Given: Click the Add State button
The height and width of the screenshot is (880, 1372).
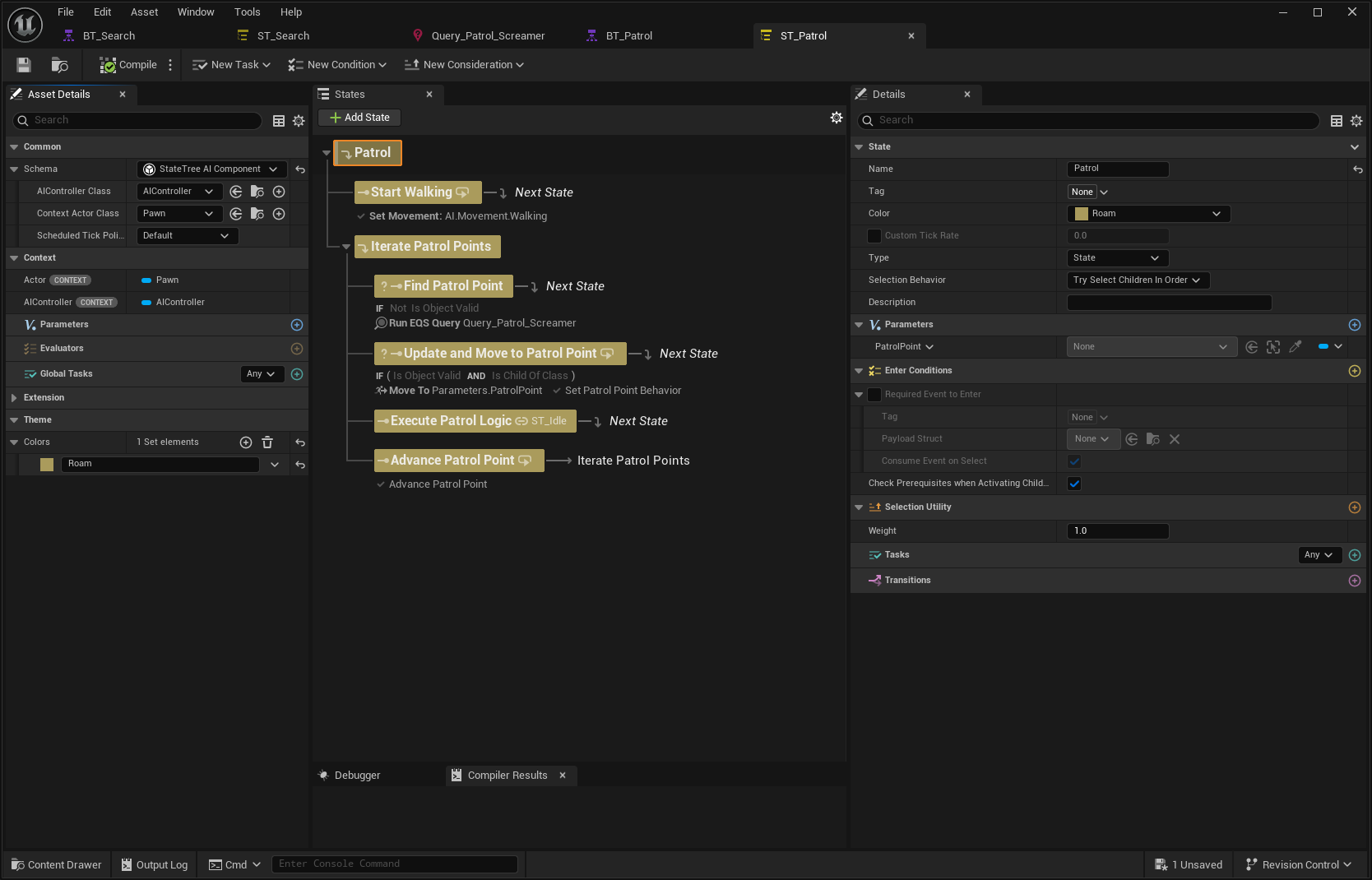Looking at the screenshot, I should click(359, 118).
